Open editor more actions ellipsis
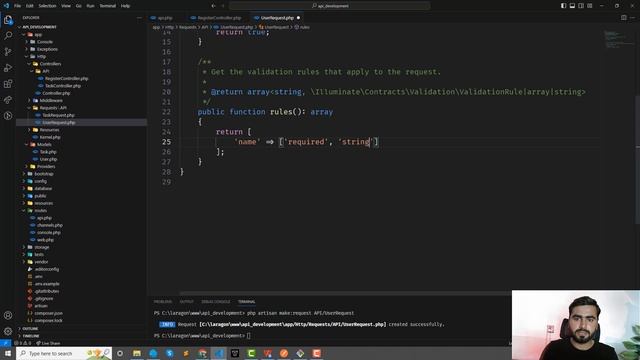640x360 pixels. pos(633,18)
